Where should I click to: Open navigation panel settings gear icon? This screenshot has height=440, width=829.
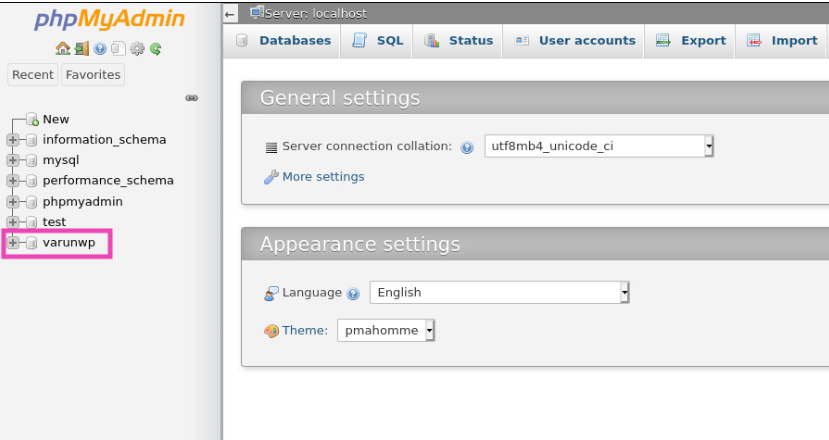point(137,49)
